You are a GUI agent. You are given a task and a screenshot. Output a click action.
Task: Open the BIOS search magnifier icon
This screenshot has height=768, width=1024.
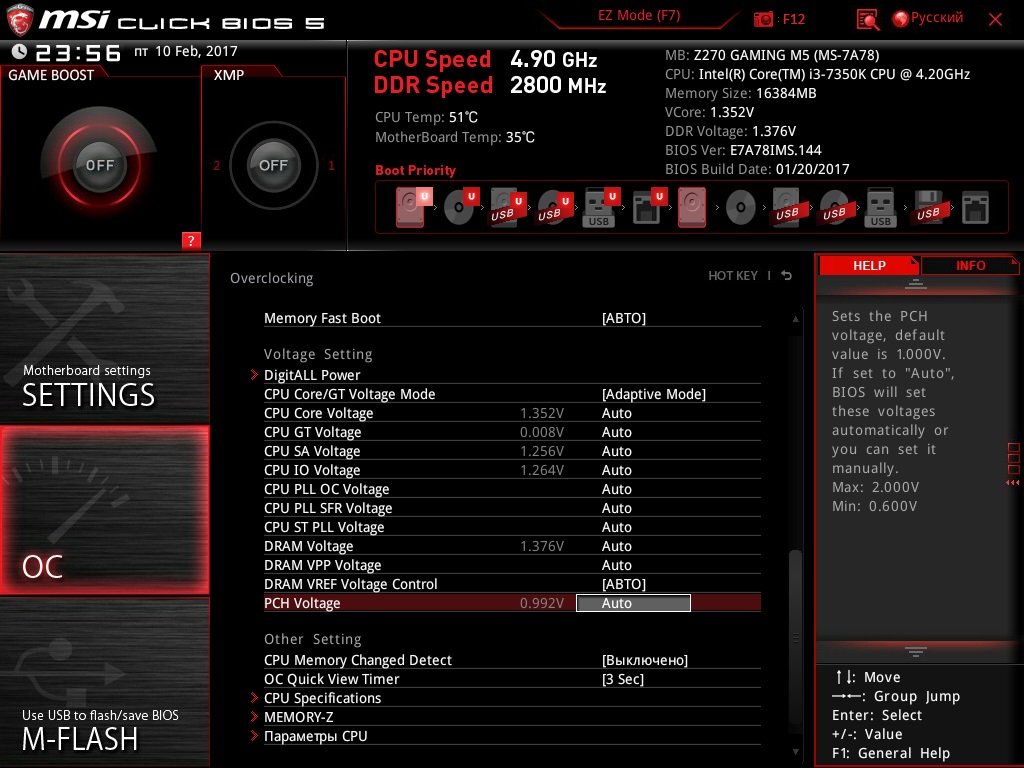pyautogui.click(x=867, y=20)
